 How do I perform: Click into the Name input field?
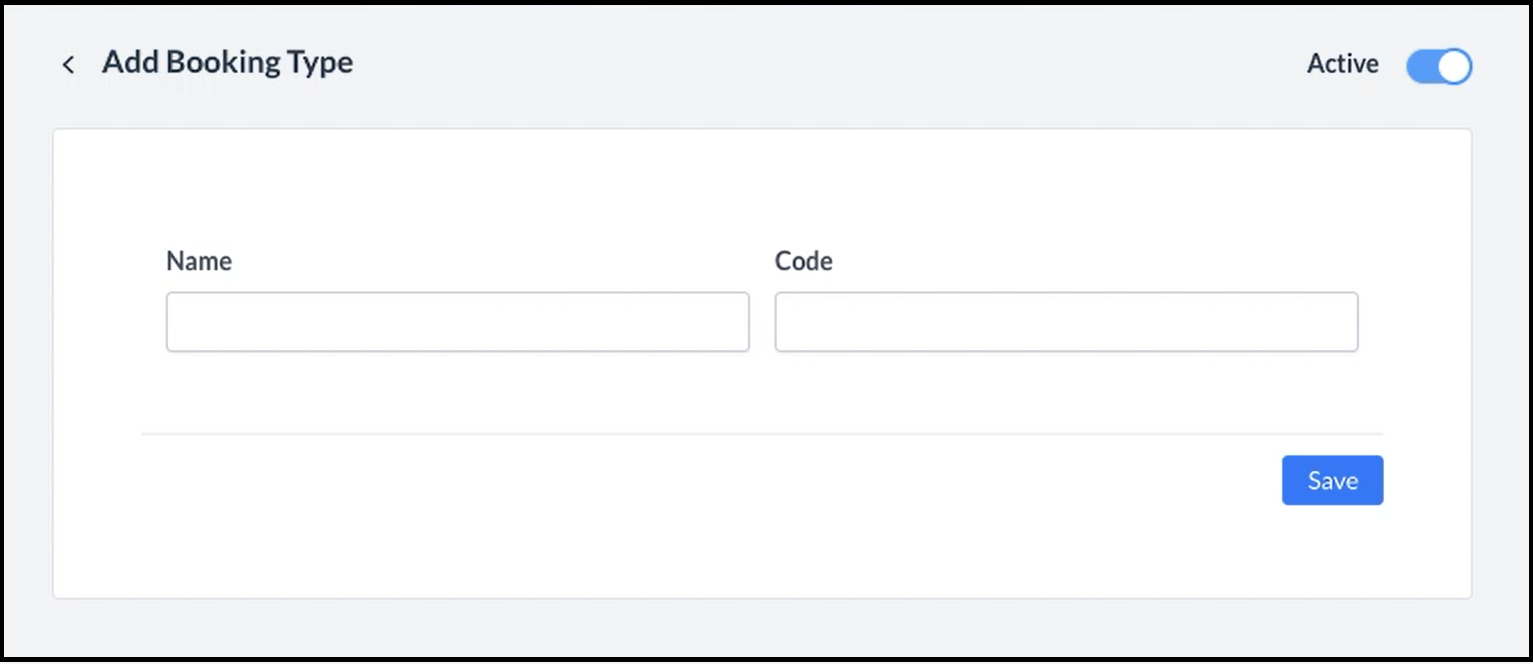(x=457, y=322)
